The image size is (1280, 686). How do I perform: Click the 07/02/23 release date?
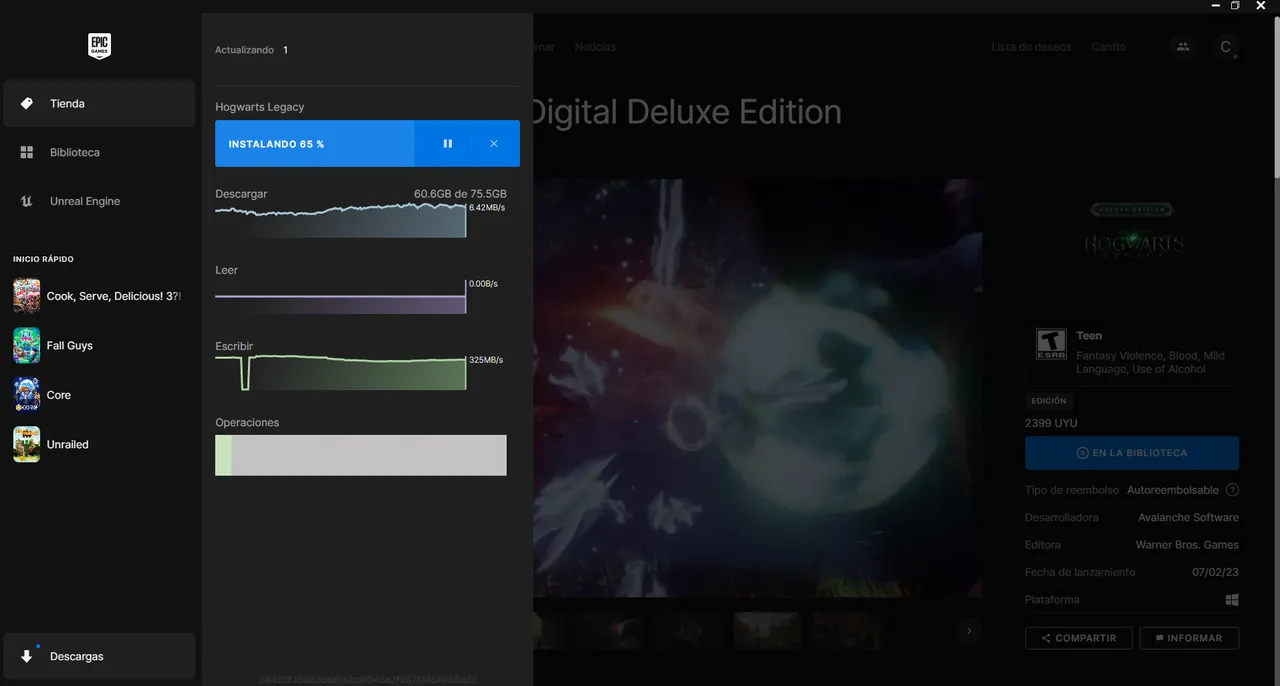pyautogui.click(x=1215, y=573)
